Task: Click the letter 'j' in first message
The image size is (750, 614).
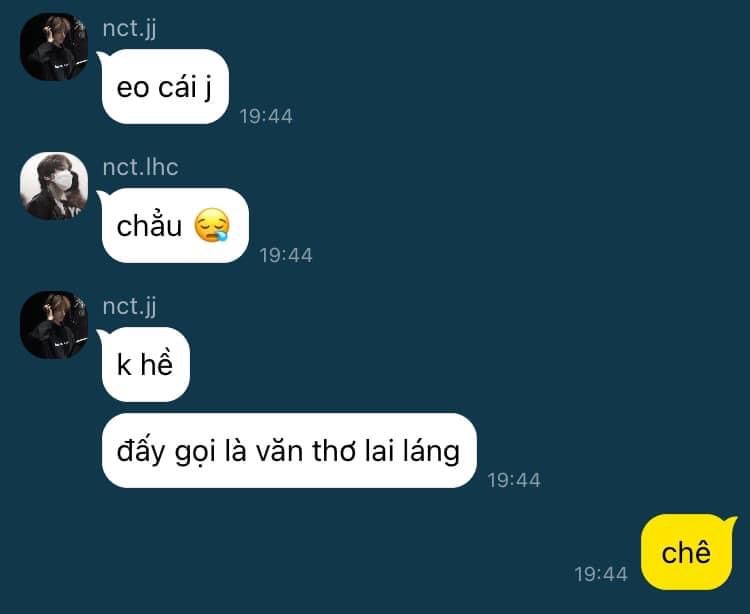Action: click(x=208, y=88)
